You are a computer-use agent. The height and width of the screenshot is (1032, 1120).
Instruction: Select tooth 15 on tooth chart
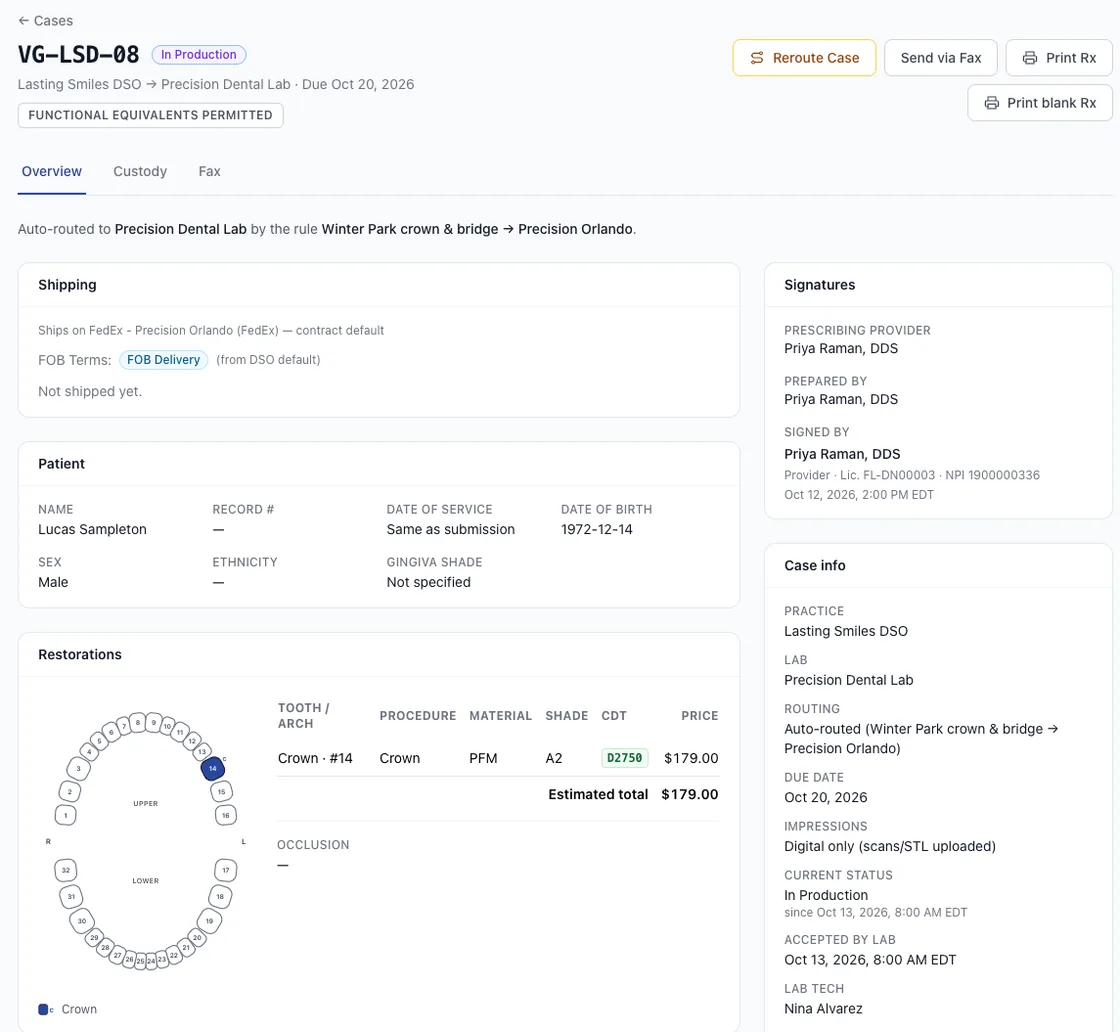click(221, 791)
